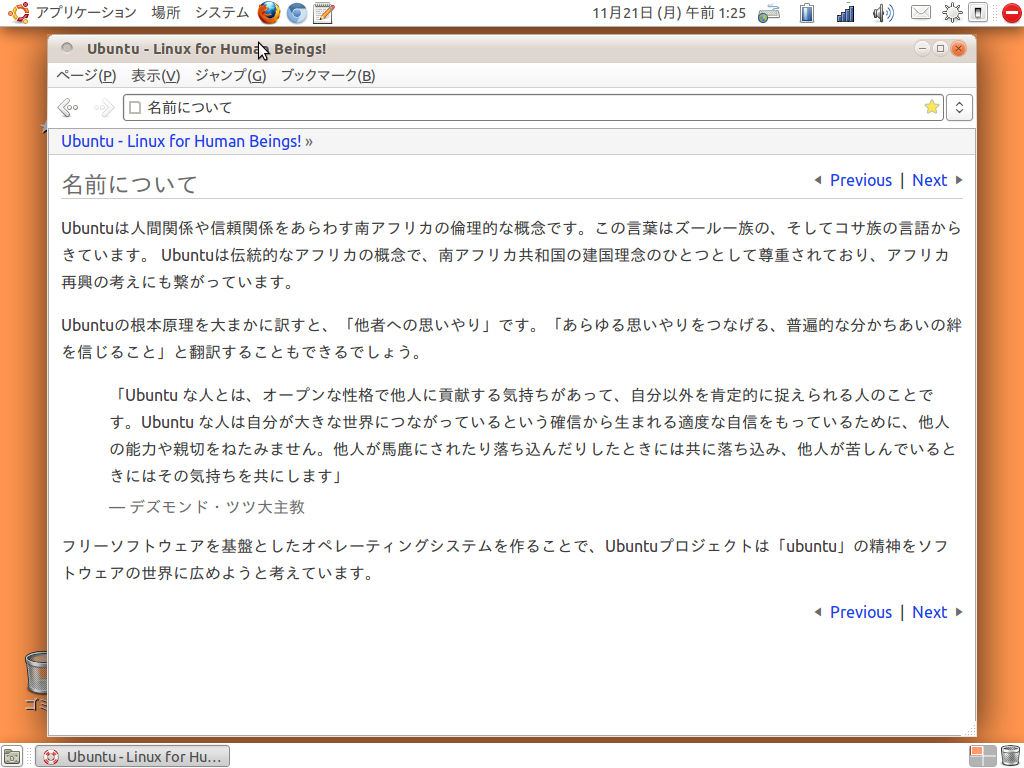
Task: Open the 場所 menu in the top panel
Action: 166,12
